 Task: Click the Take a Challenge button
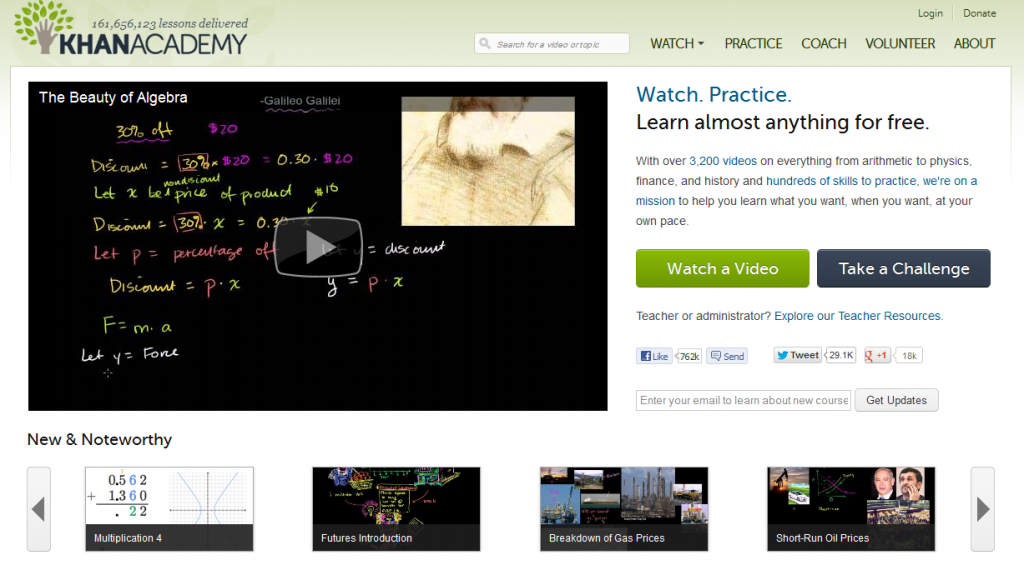click(904, 268)
